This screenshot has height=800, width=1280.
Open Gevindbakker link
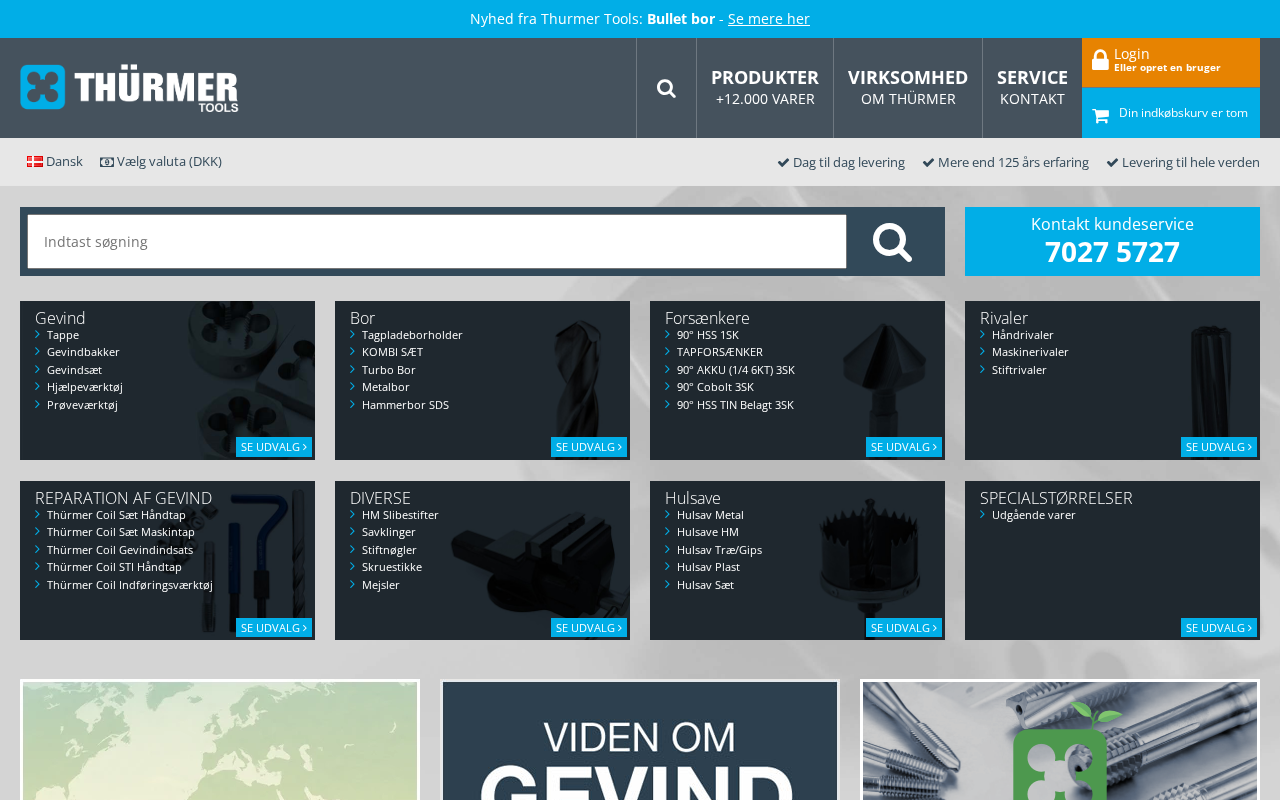(83, 352)
